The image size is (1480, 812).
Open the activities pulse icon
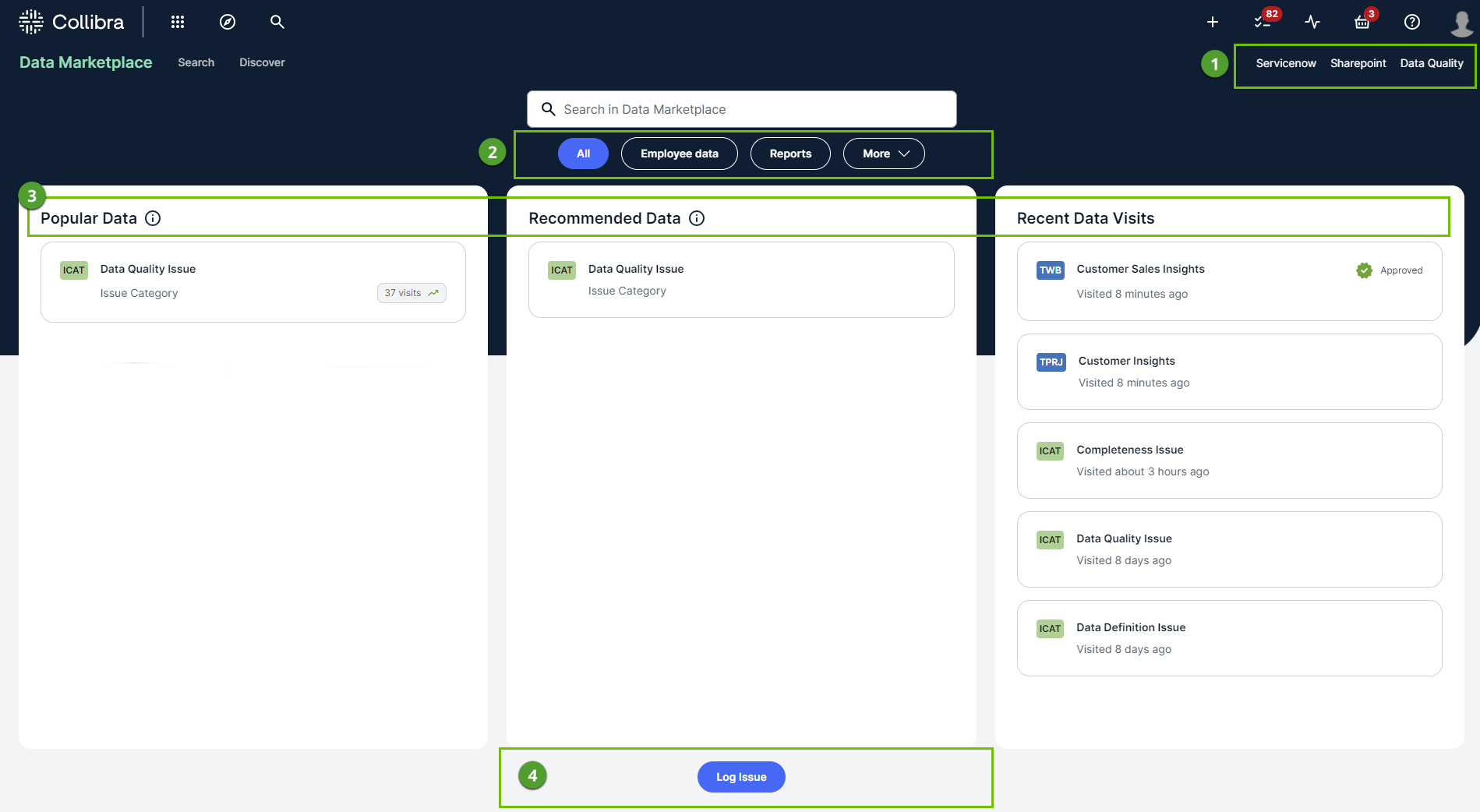1312,22
